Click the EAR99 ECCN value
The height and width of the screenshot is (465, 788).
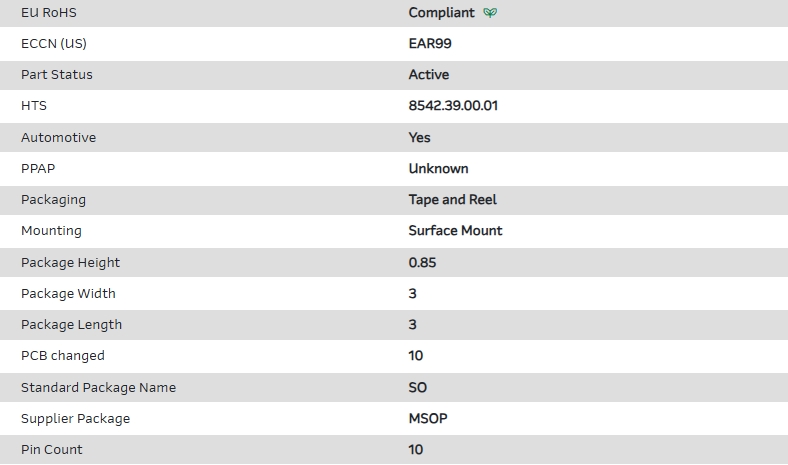[x=430, y=44]
